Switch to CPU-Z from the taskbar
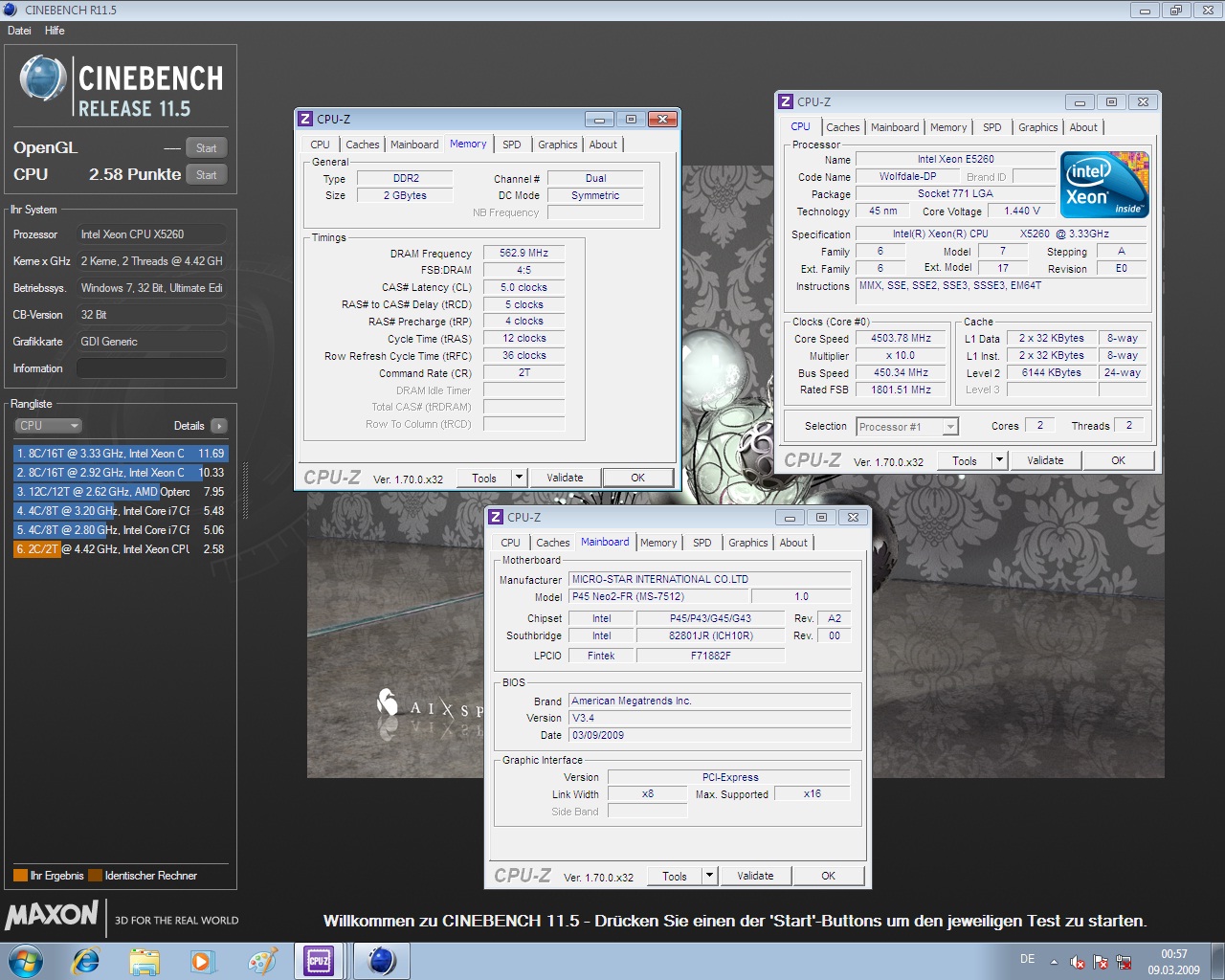The width and height of the screenshot is (1225, 980). (x=319, y=961)
